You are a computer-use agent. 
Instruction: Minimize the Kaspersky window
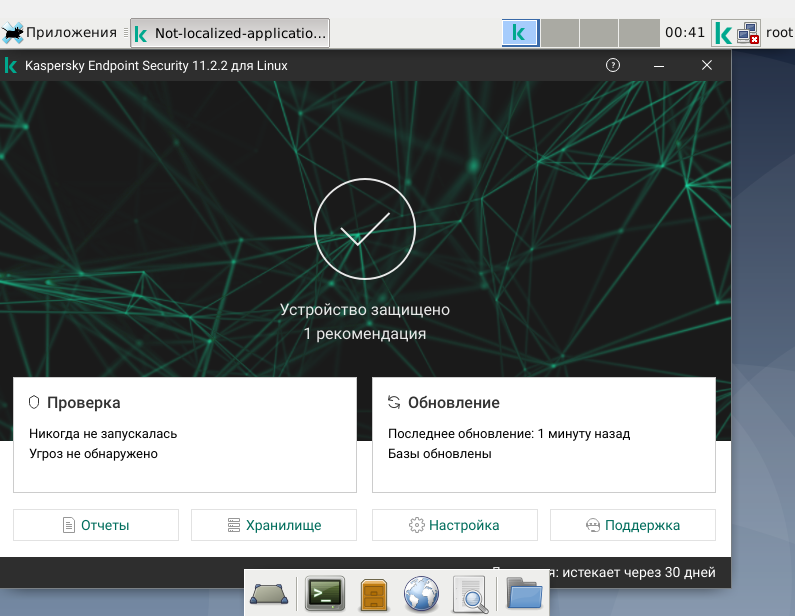(659, 66)
